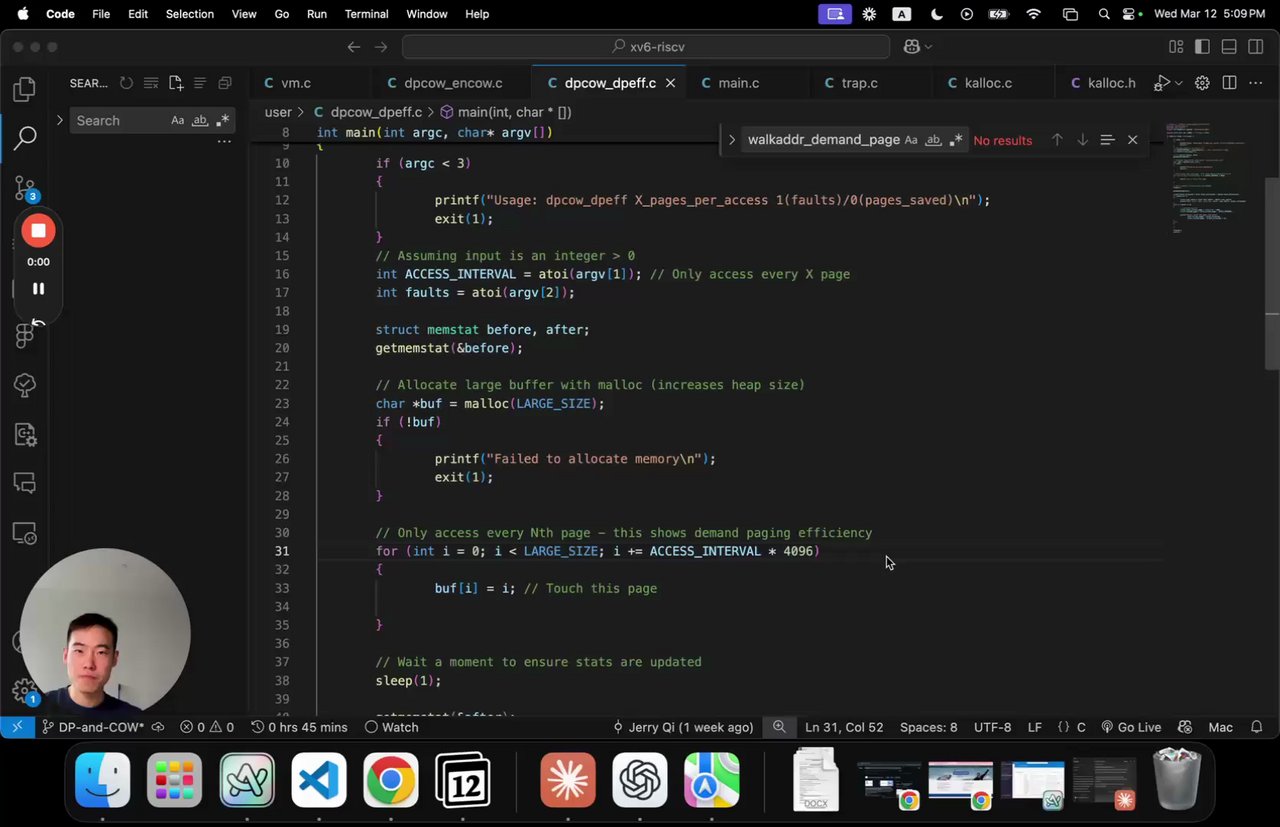1280x827 pixels.
Task: Click the editor vertical scrollbar thumb
Action: (1272, 272)
